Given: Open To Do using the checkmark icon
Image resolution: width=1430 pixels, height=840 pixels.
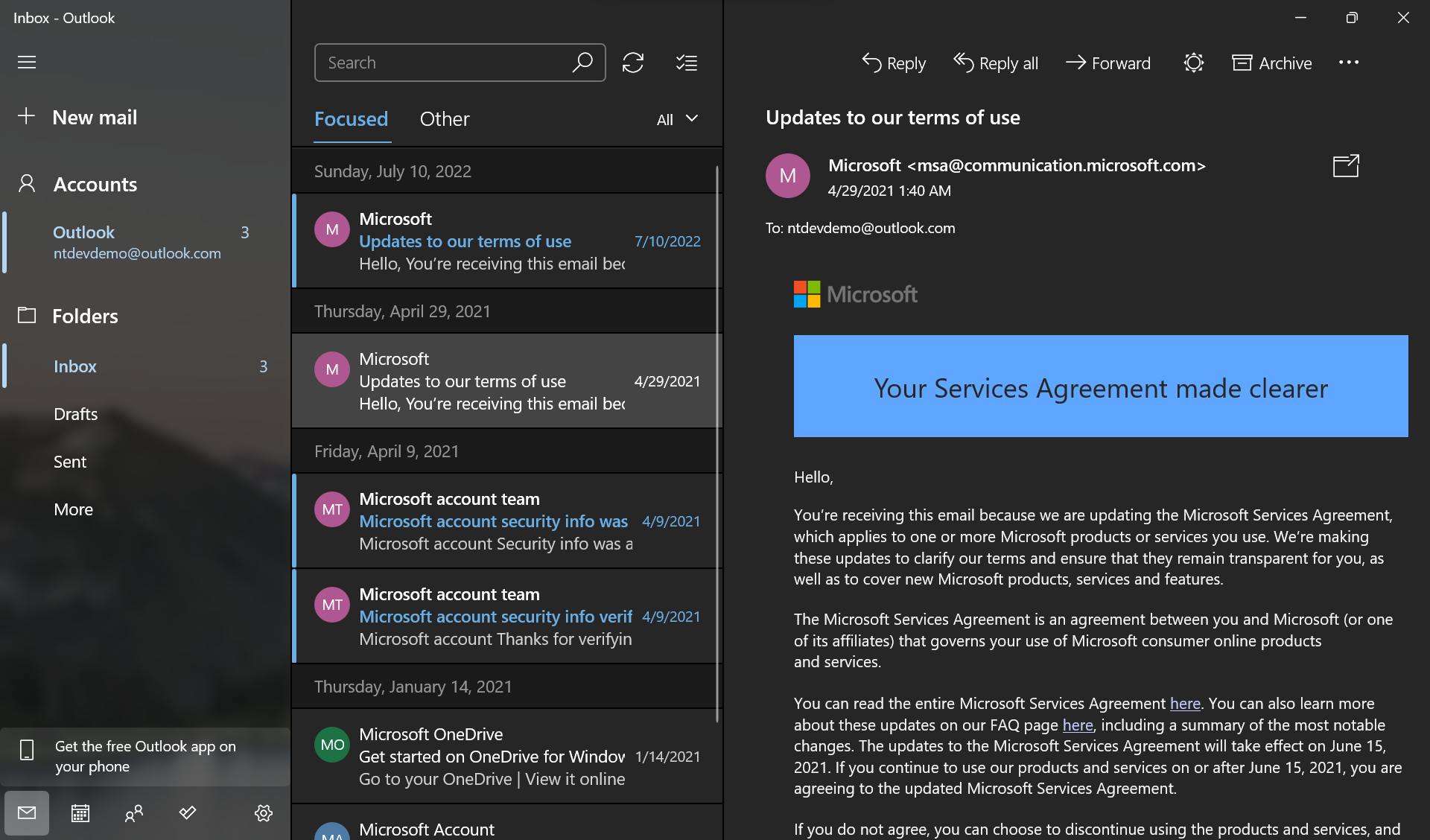Looking at the screenshot, I should pyautogui.click(x=188, y=813).
